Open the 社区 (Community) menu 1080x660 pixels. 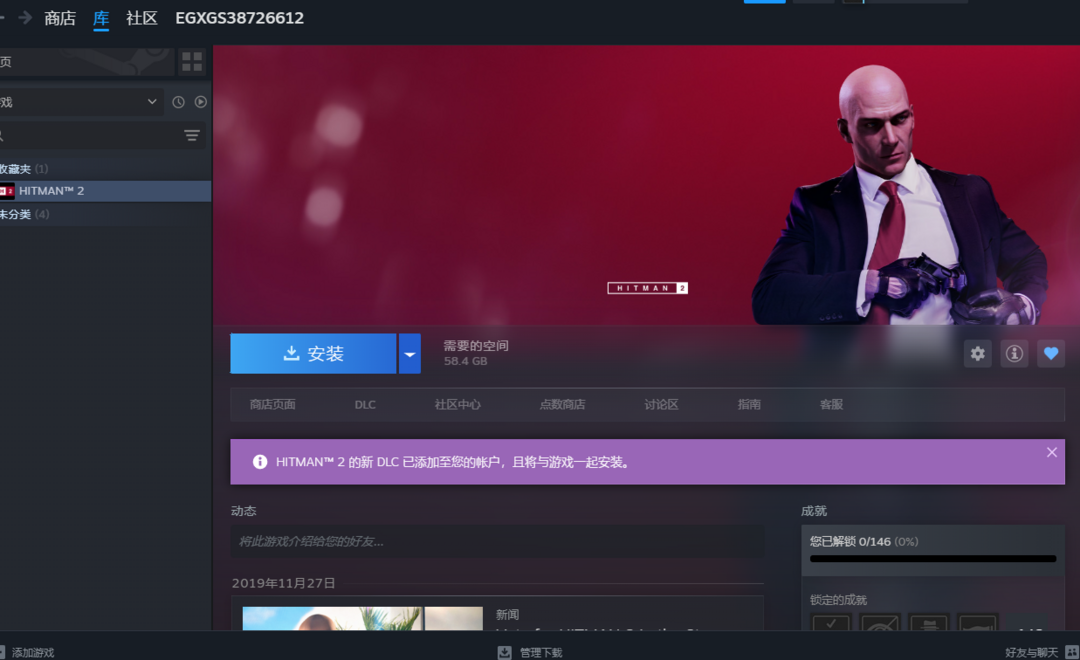coord(142,18)
